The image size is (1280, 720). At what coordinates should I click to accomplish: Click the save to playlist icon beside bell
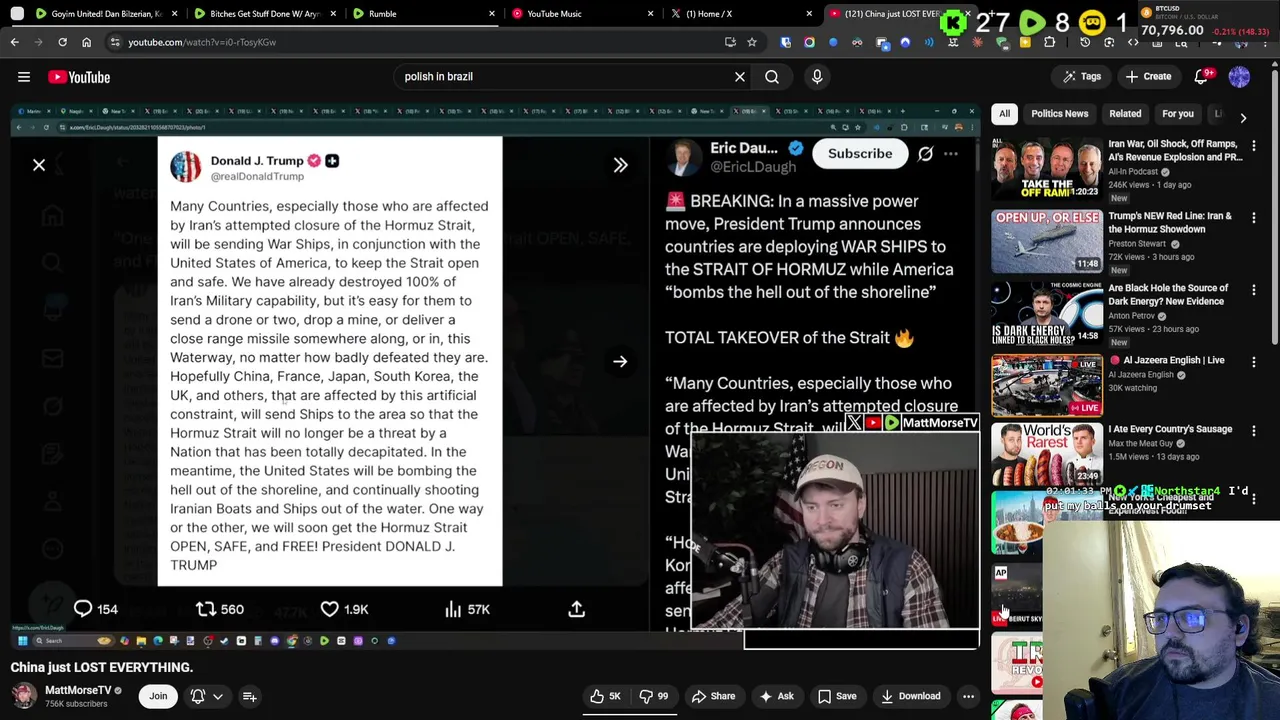click(250, 696)
